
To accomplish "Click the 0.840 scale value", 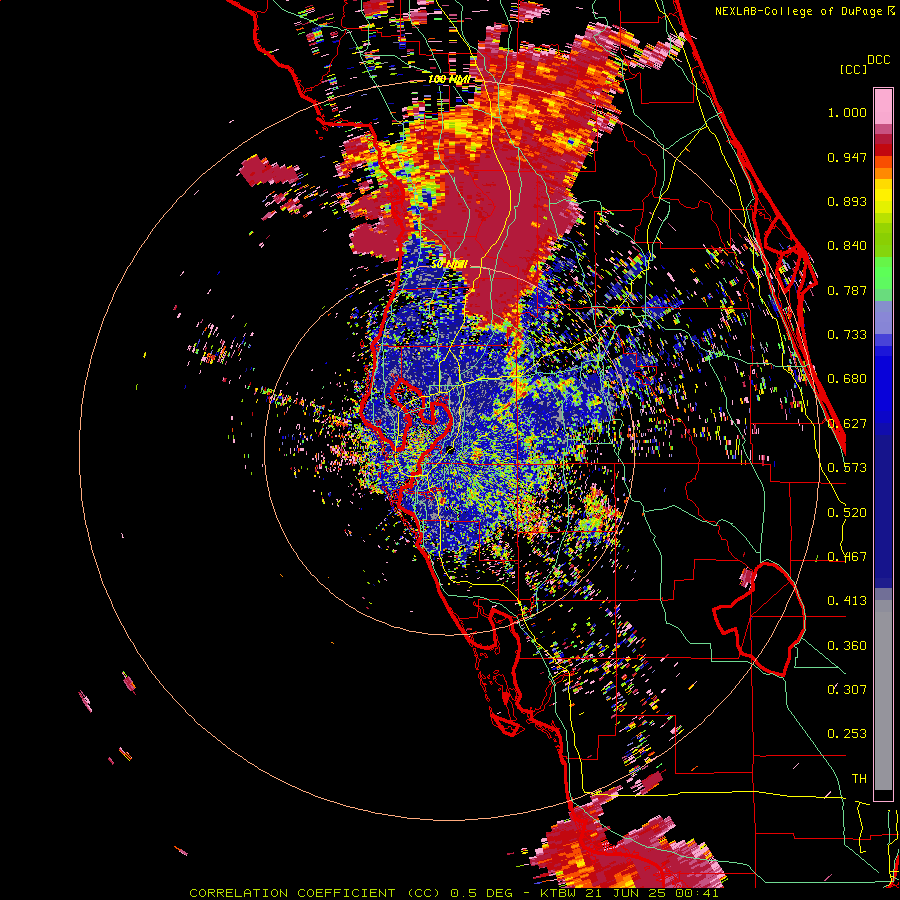I will point(847,246).
